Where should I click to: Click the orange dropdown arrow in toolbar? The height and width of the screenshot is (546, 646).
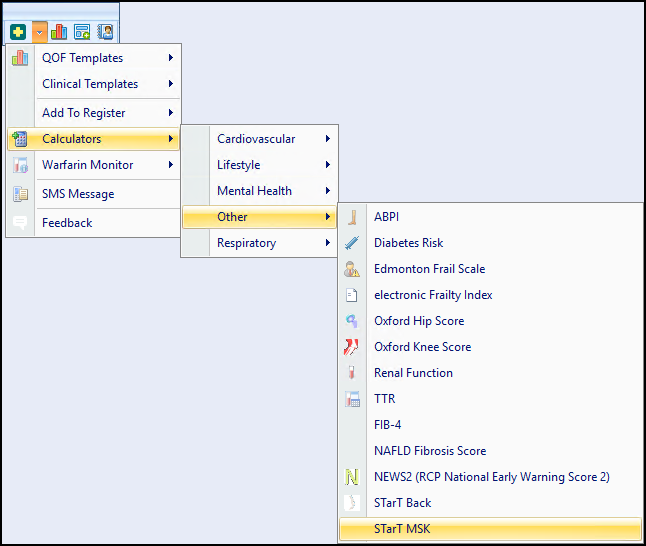coord(39,32)
